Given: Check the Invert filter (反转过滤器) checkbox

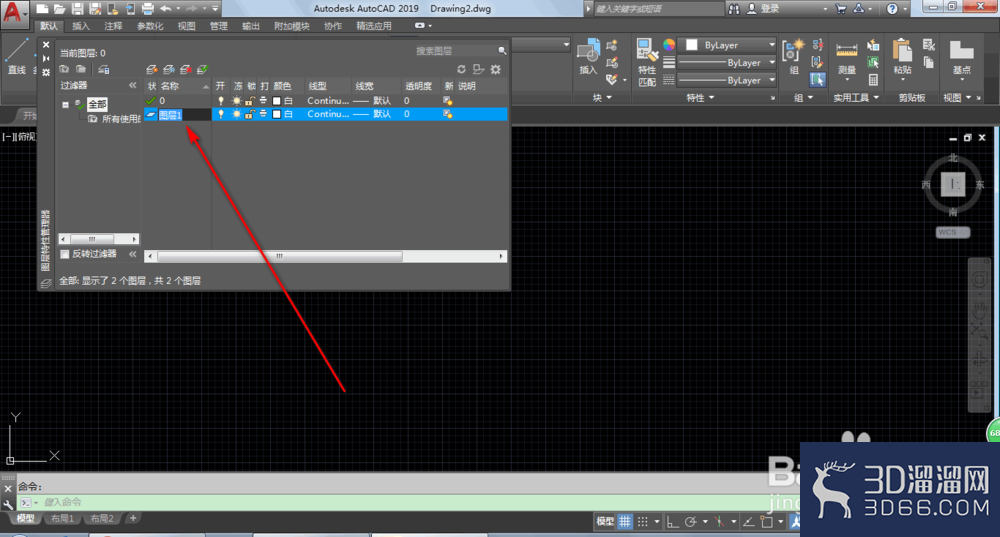Looking at the screenshot, I should point(64,254).
